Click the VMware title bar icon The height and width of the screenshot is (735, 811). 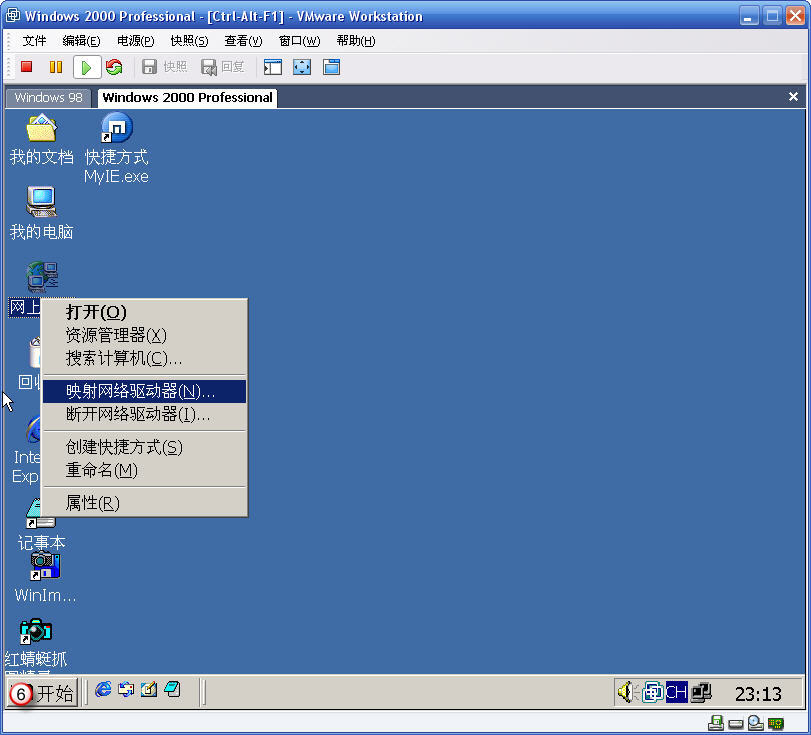pyautogui.click(x=13, y=16)
